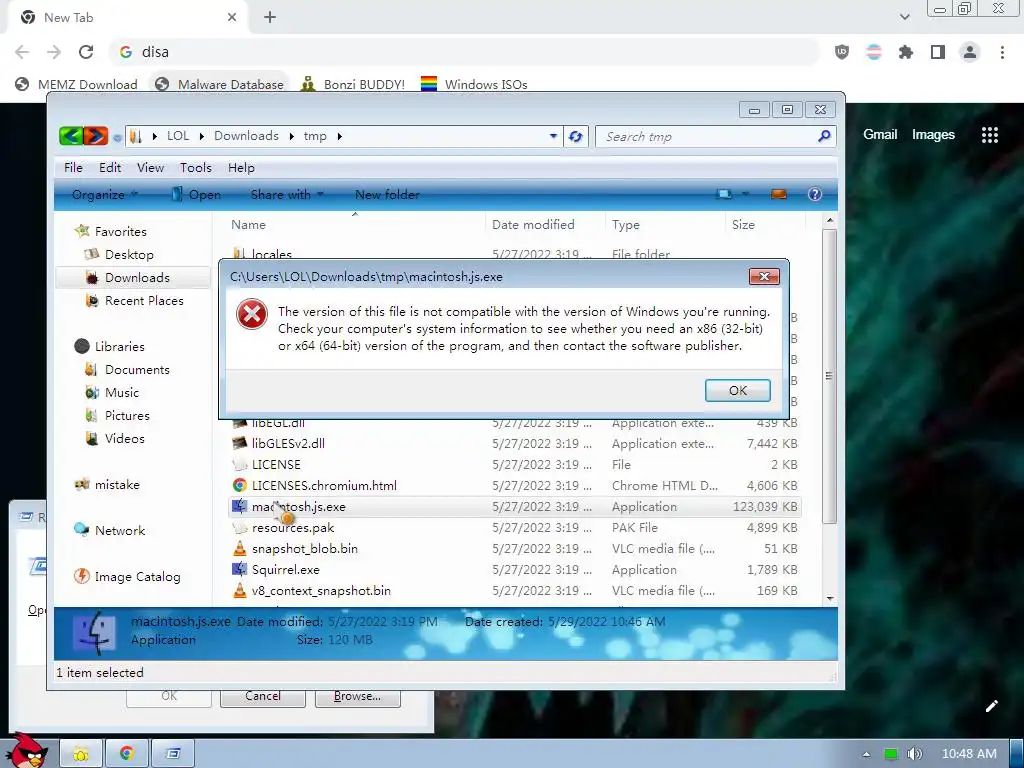Open Chrome from the taskbar
1024x768 pixels.
(127, 754)
